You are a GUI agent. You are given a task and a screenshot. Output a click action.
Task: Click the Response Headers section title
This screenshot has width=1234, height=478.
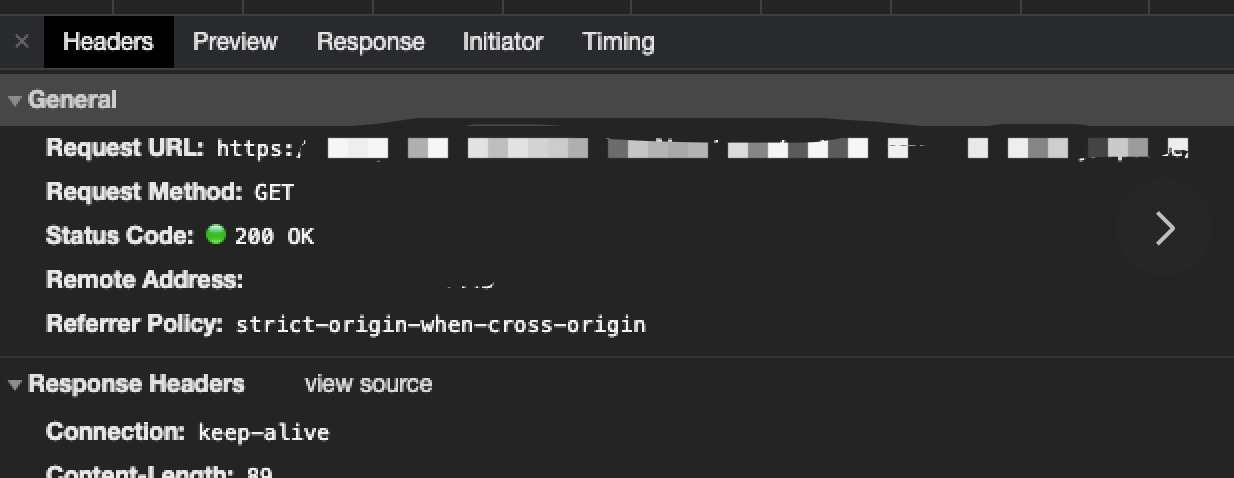click(x=136, y=384)
